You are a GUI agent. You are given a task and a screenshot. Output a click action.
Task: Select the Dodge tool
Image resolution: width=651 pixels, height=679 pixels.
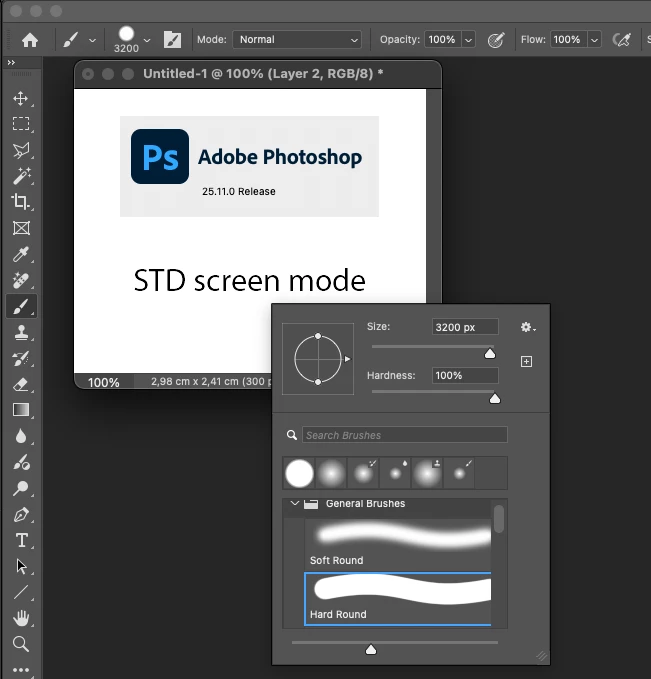point(21,488)
